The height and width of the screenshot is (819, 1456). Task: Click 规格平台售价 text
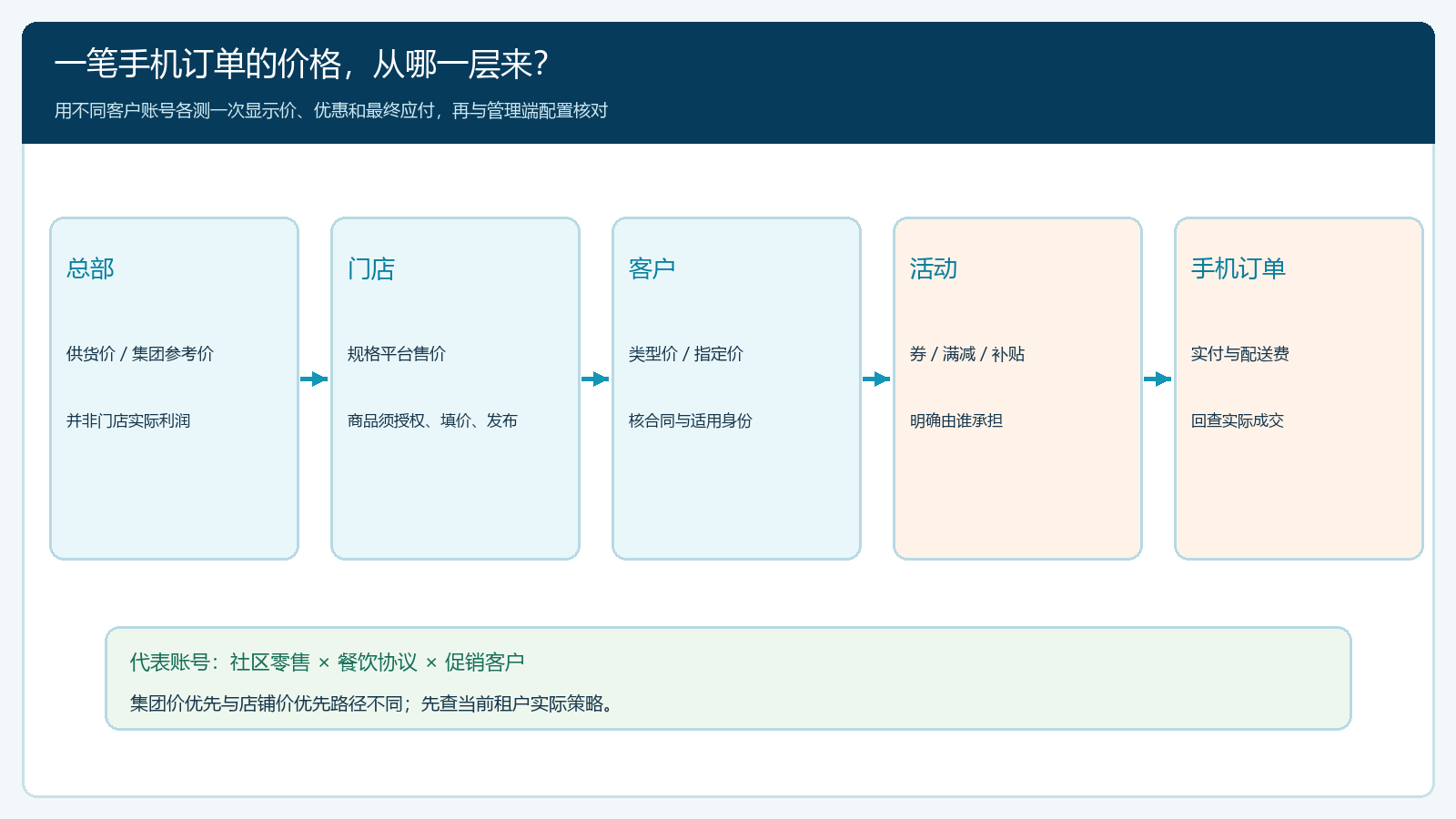click(x=397, y=354)
